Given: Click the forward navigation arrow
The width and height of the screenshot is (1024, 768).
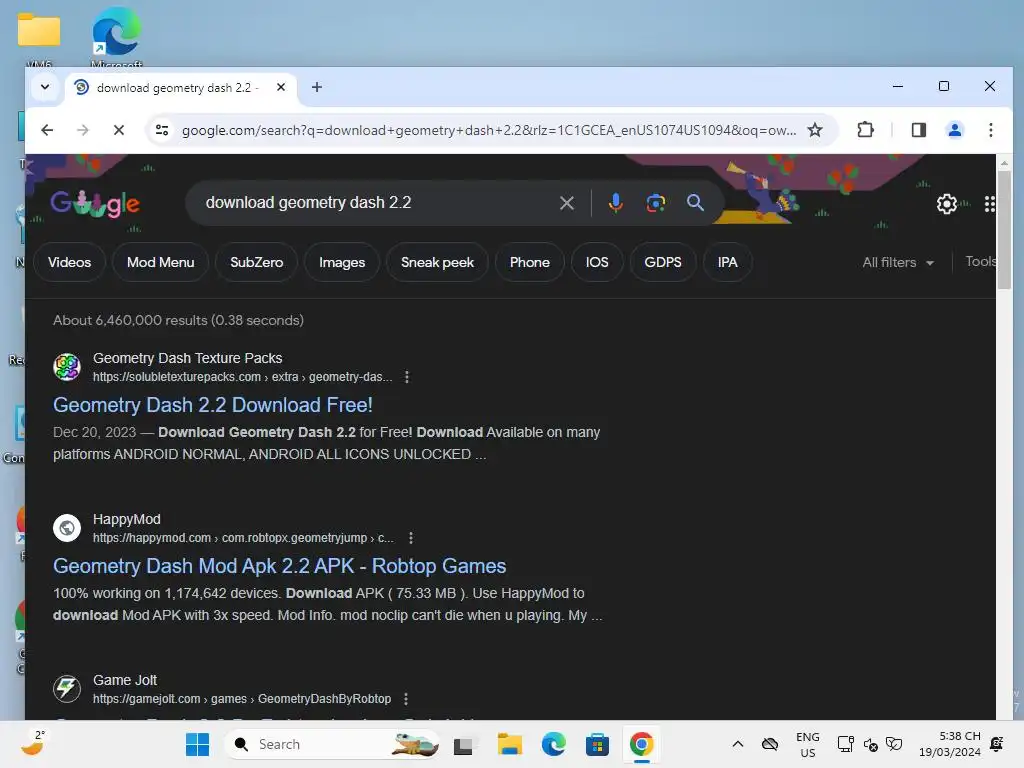Looking at the screenshot, I should tap(83, 130).
